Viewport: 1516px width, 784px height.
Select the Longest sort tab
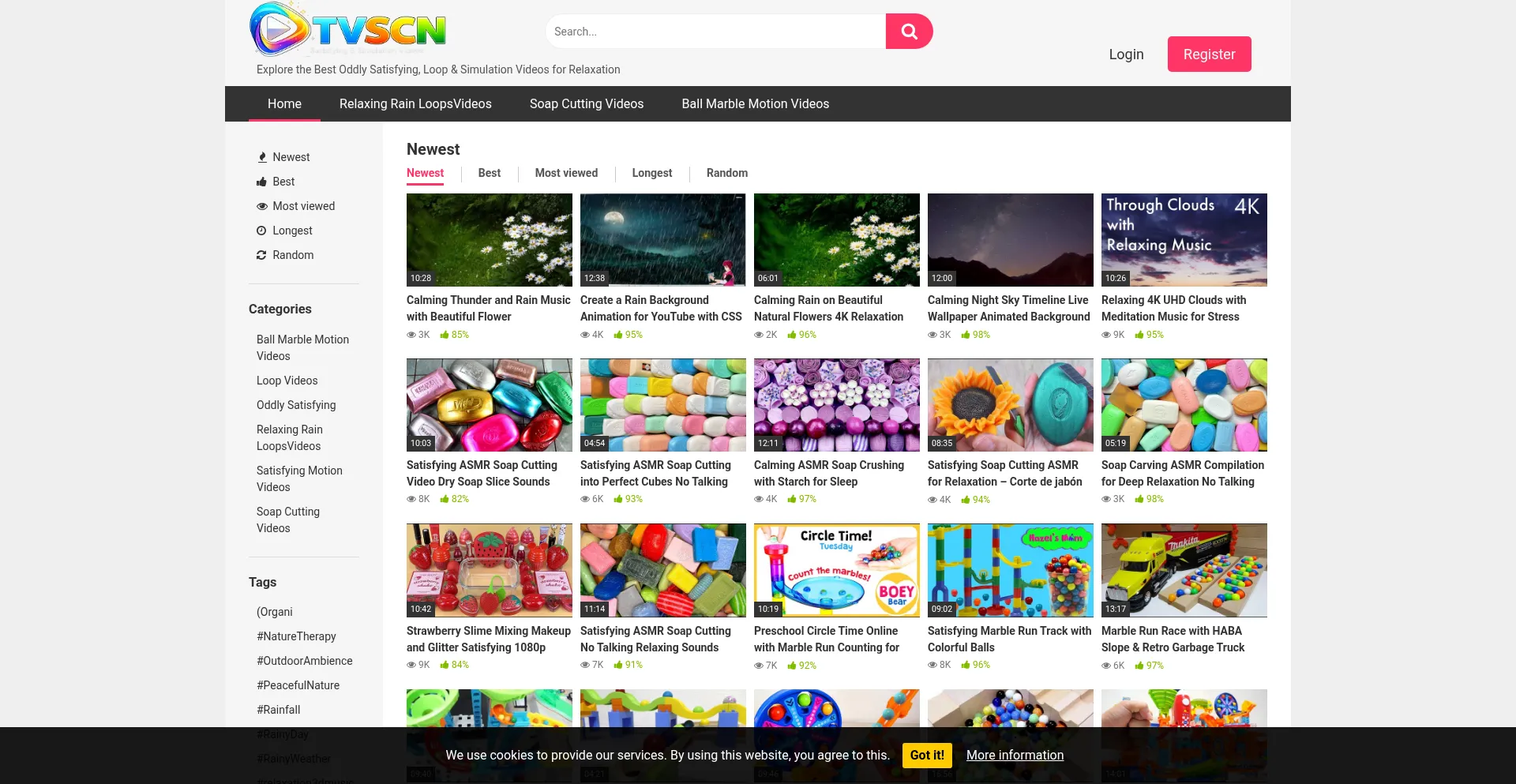(652, 173)
